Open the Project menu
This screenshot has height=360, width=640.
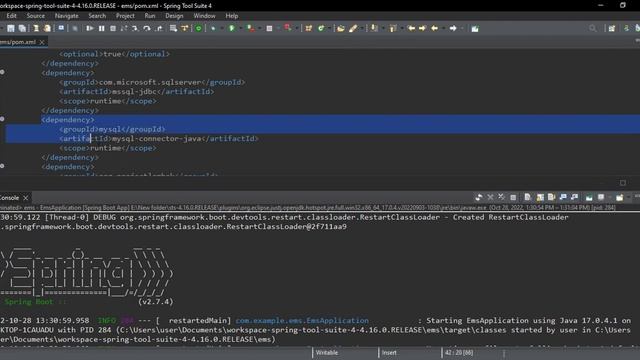[x=125, y=16]
